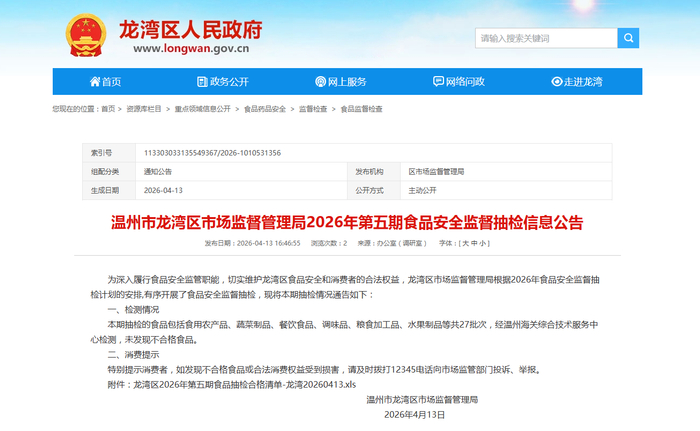Click the eye icon beside 走进龙湾

coord(557,81)
